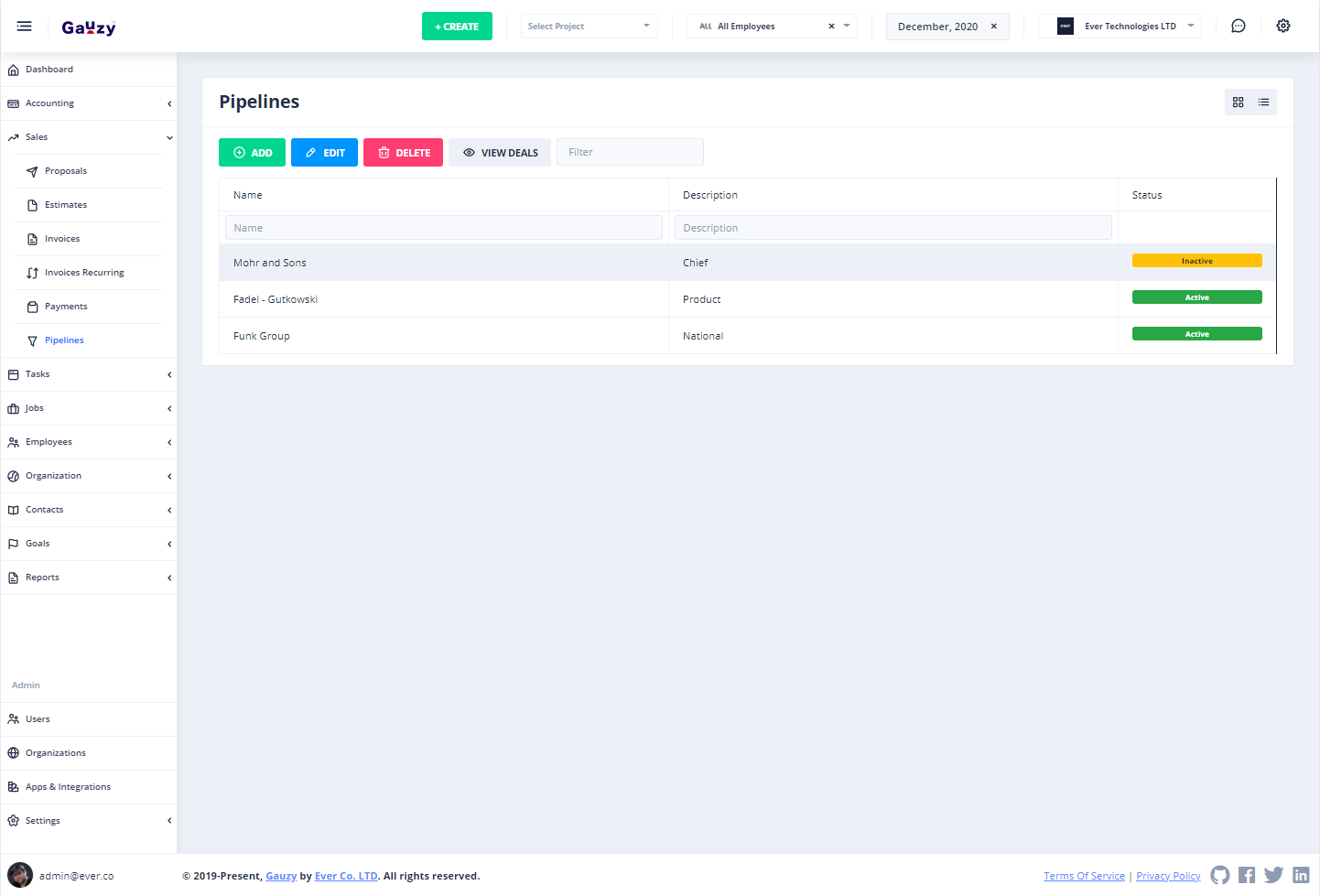Open the Twitter icon in footer
The image size is (1320, 896).
(1273, 876)
